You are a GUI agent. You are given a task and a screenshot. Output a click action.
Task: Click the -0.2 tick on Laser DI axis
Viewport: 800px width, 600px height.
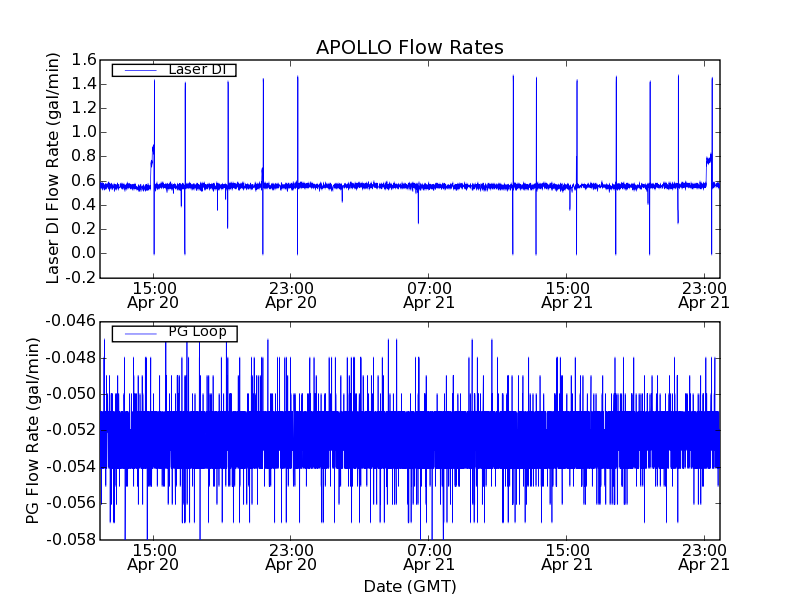point(81,277)
